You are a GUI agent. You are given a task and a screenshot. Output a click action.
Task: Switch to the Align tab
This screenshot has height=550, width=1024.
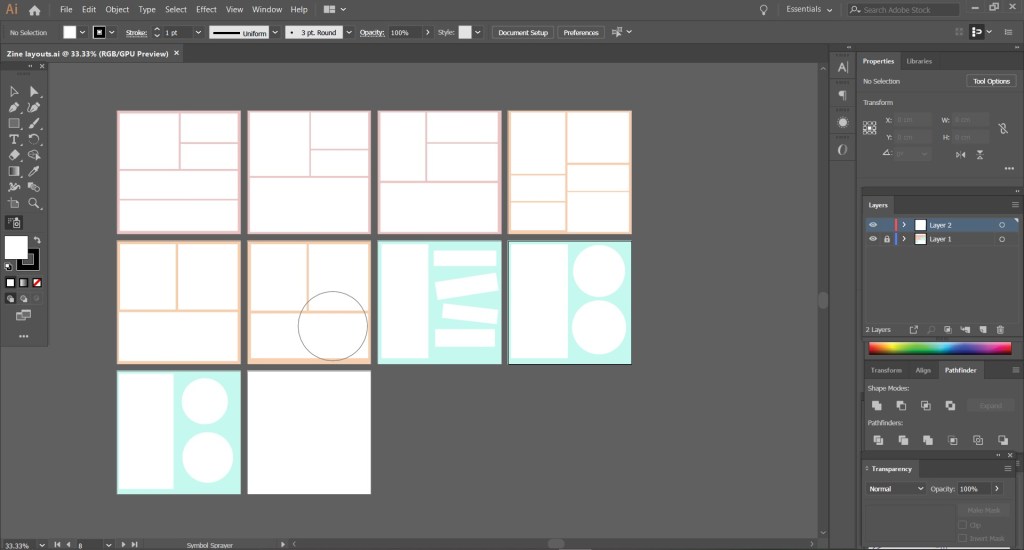point(923,370)
